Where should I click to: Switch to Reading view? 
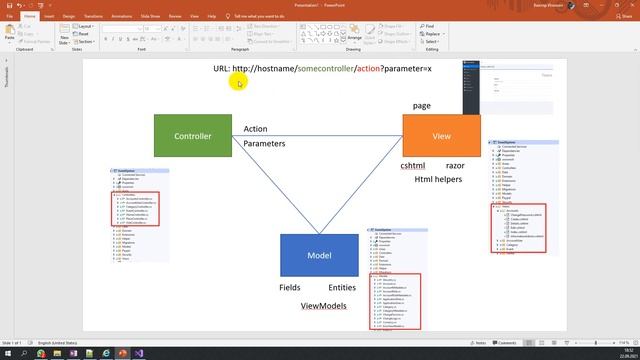click(x=554, y=343)
